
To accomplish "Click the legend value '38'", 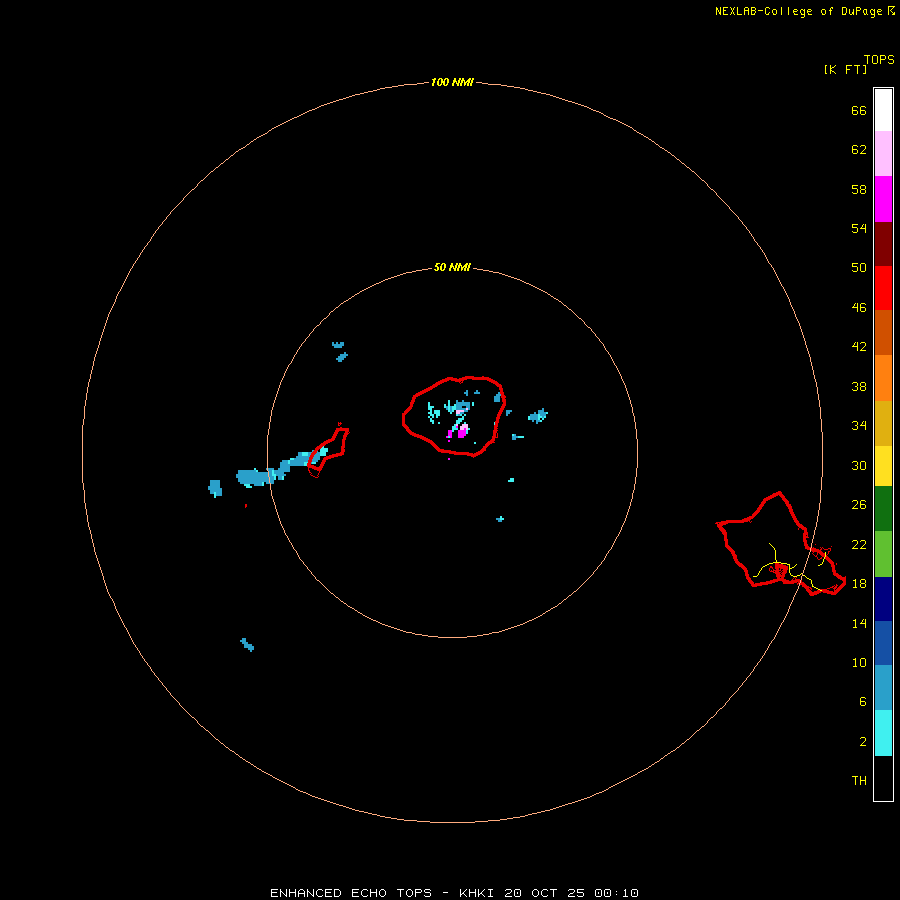I will point(859,386).
